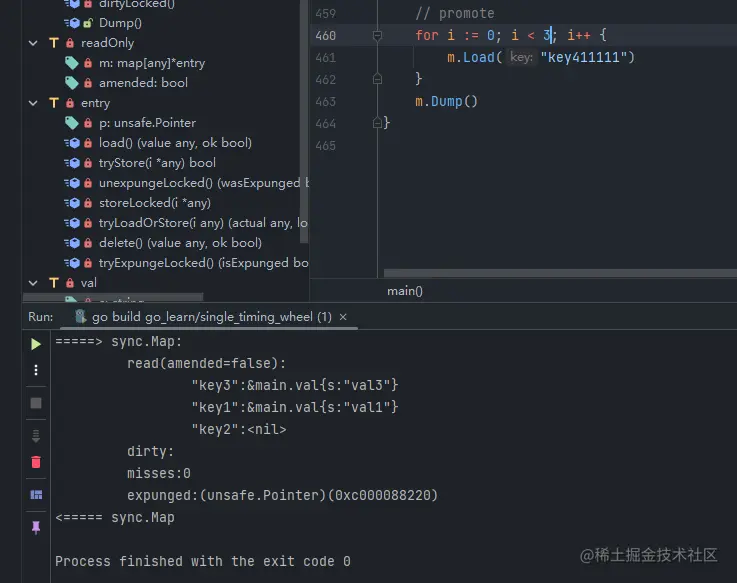Click the structure panel horizontal scrollbar
The width and height of the screenshot is (737, 583).
tap(113, 298)
